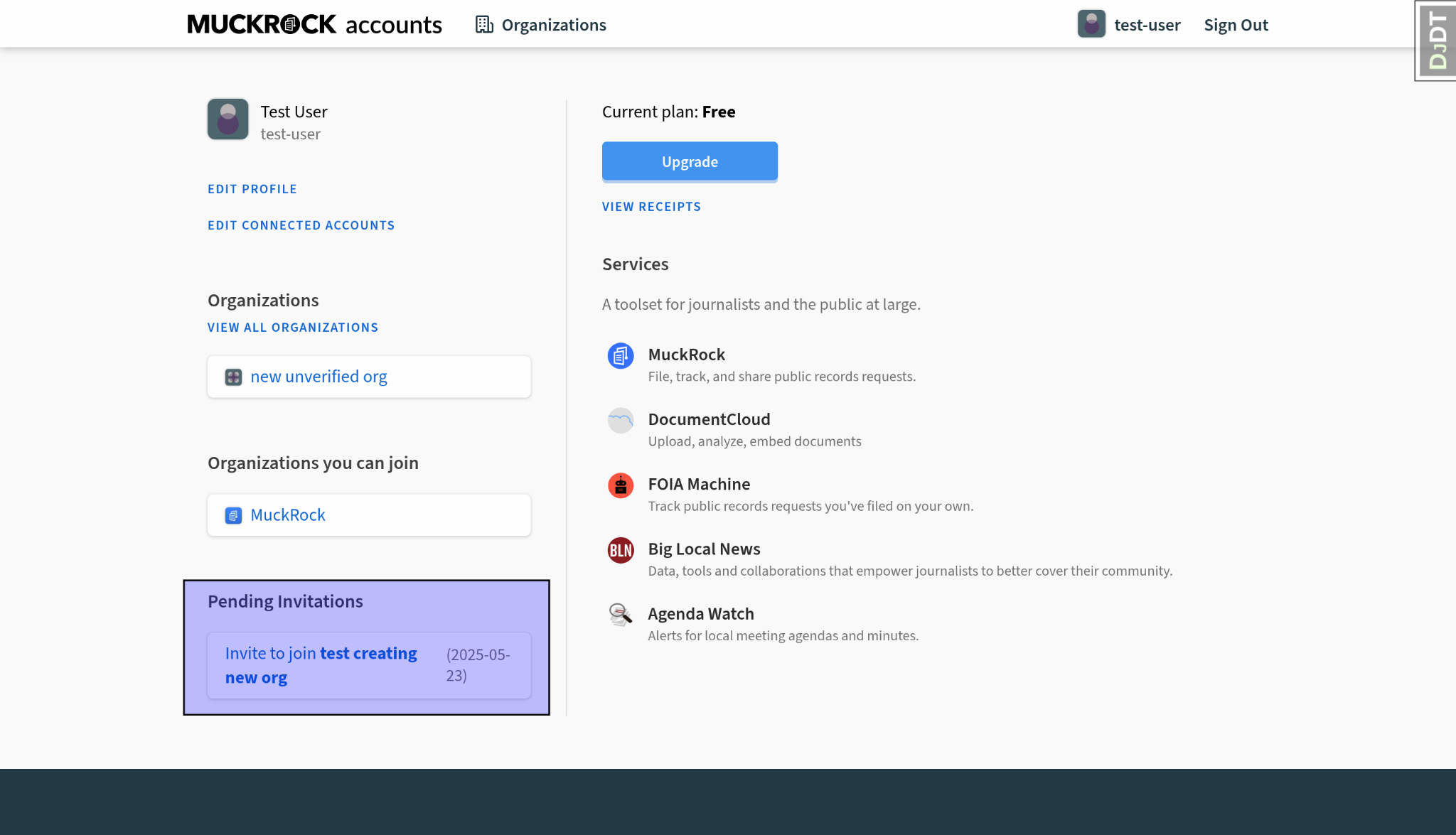The width and height of the screenshot is (1456, 835).
Task: Click 'A toolset for journalists and the public' text
Action: coord(761,304)
